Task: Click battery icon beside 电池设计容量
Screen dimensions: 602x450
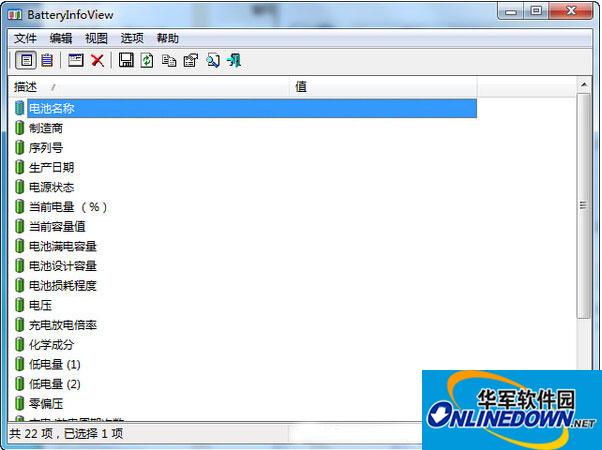Action: (x=20, y=266)
